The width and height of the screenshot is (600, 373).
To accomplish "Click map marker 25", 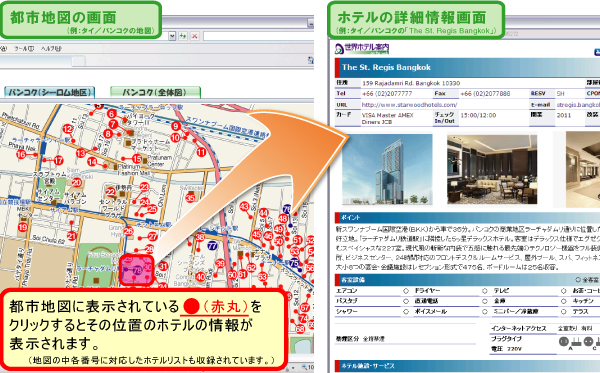I will click(152, 209).
